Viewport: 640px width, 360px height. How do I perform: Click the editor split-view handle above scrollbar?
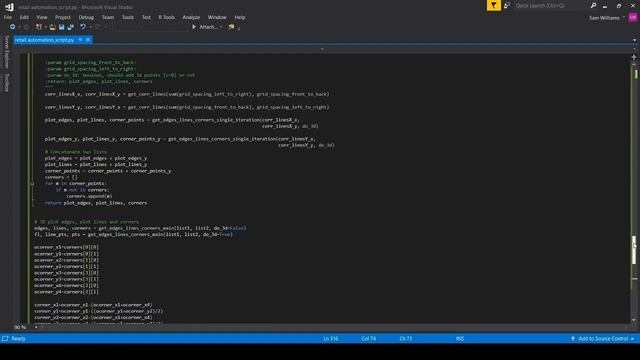[634, 57]
